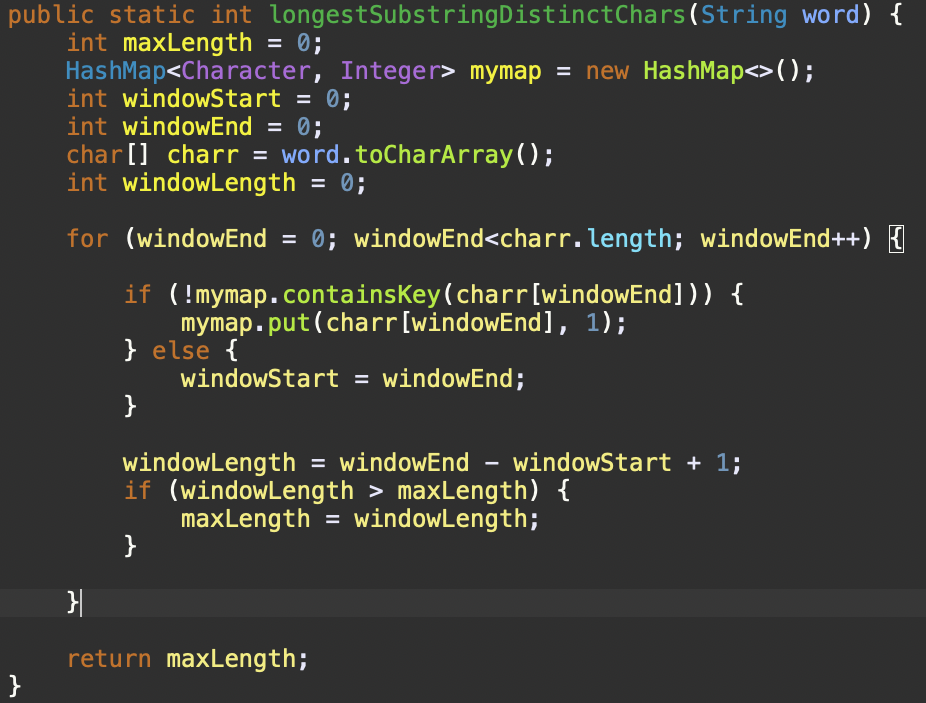Click the closing brace on the highlighted line

[x=72, y=602]
